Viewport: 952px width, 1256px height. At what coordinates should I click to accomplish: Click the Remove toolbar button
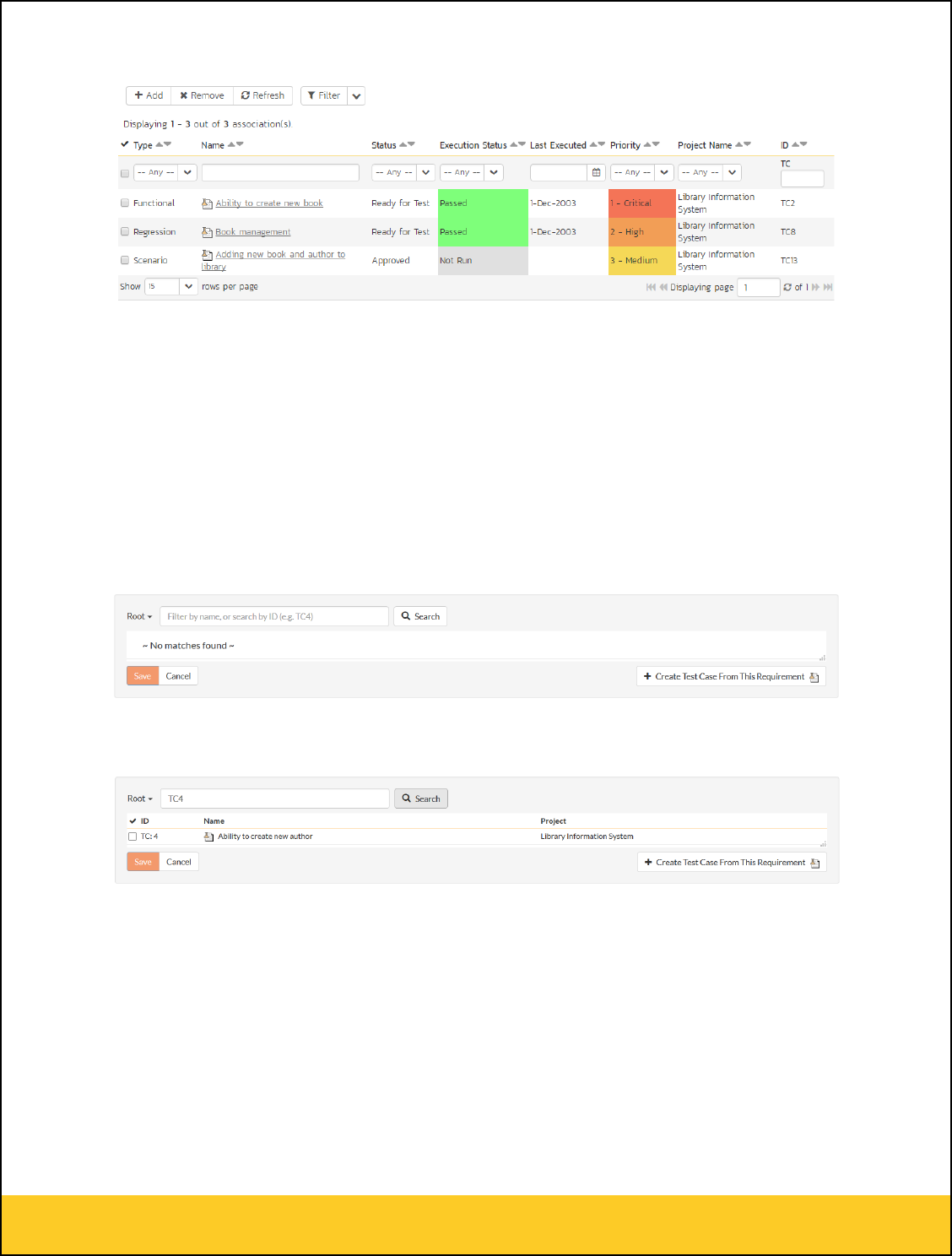[x=202, y=95]
